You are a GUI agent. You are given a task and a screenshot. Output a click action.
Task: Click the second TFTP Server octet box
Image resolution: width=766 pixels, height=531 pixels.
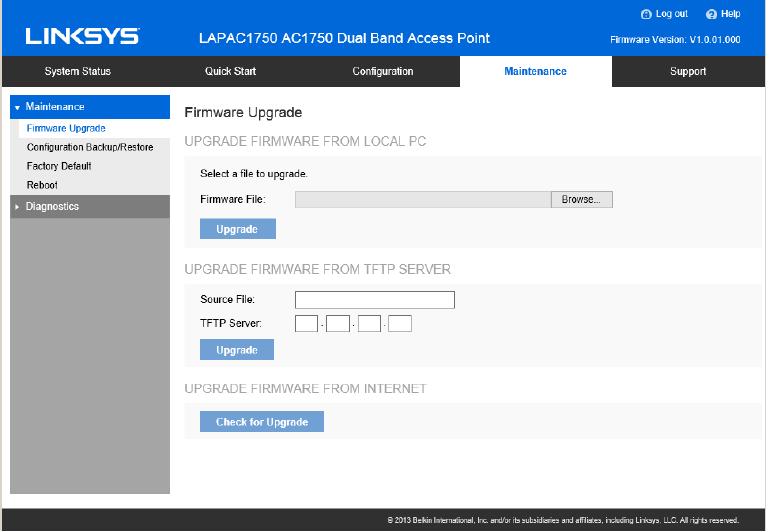pos(338,323)
